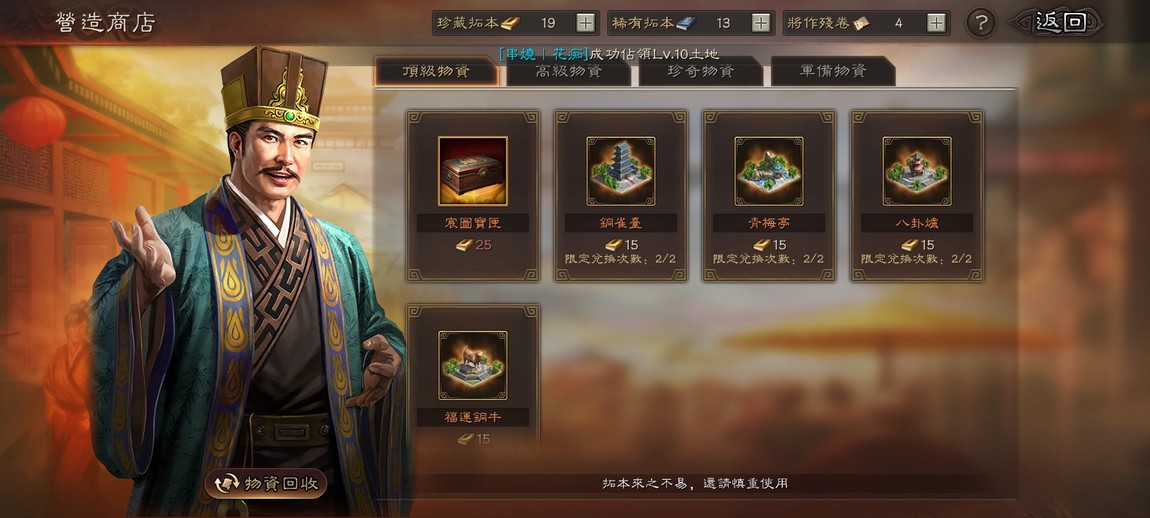Screen dimensions: 1150x518
Task: Switch to the 頂級物資 tab
Action: coord(437,72)
